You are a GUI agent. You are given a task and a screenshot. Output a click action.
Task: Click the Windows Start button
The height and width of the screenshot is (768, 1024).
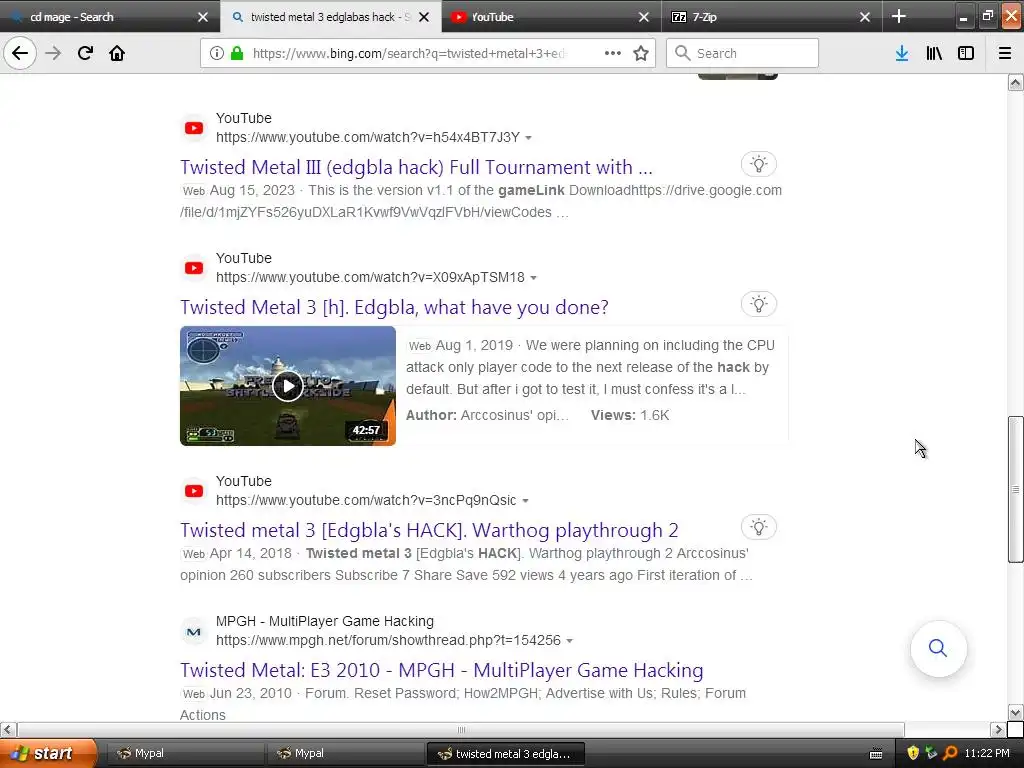[x=48, y=753]
